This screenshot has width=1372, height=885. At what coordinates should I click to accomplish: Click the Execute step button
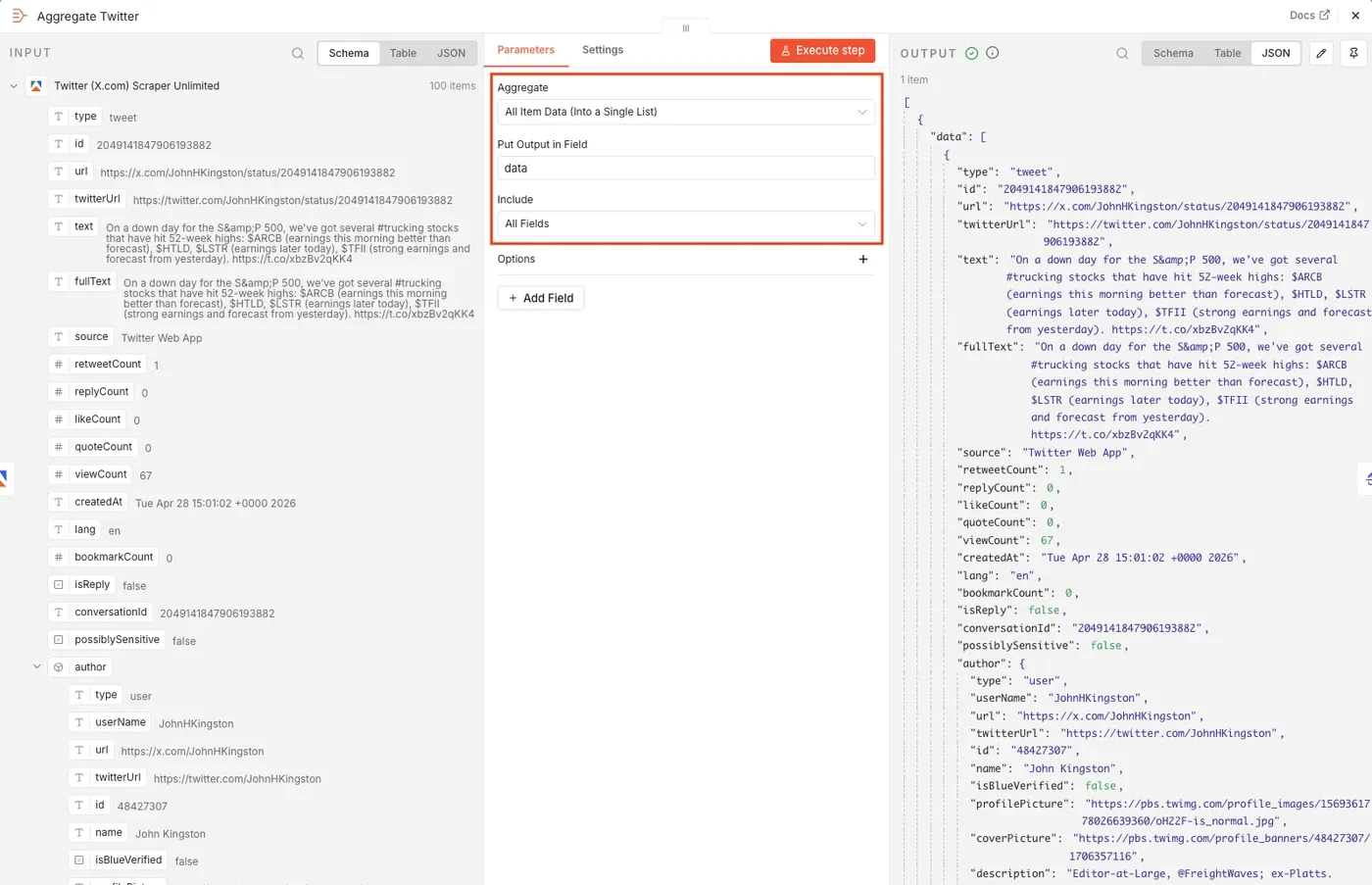point(822,50)
